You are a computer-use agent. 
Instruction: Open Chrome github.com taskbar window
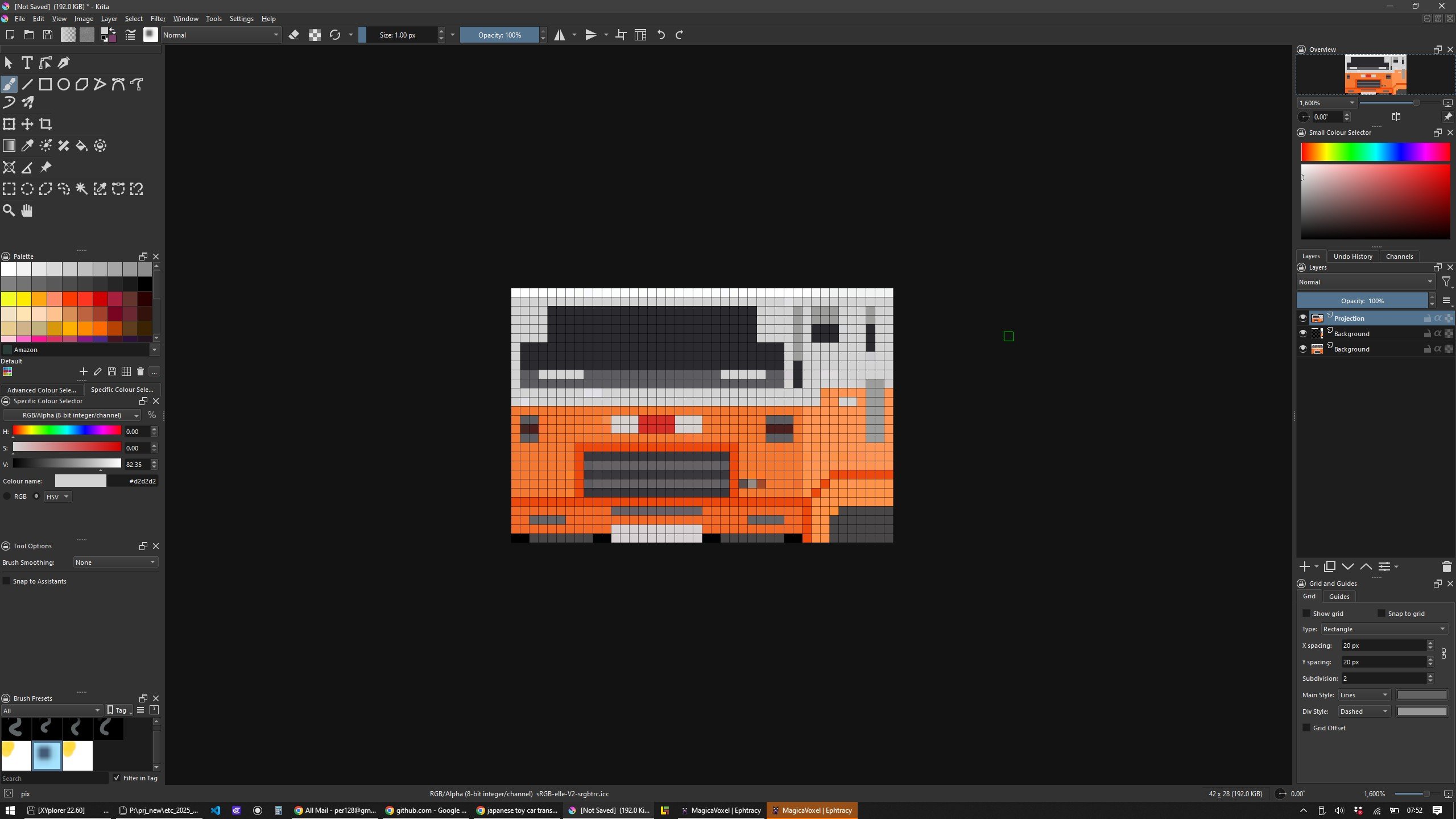pos(425,810)
